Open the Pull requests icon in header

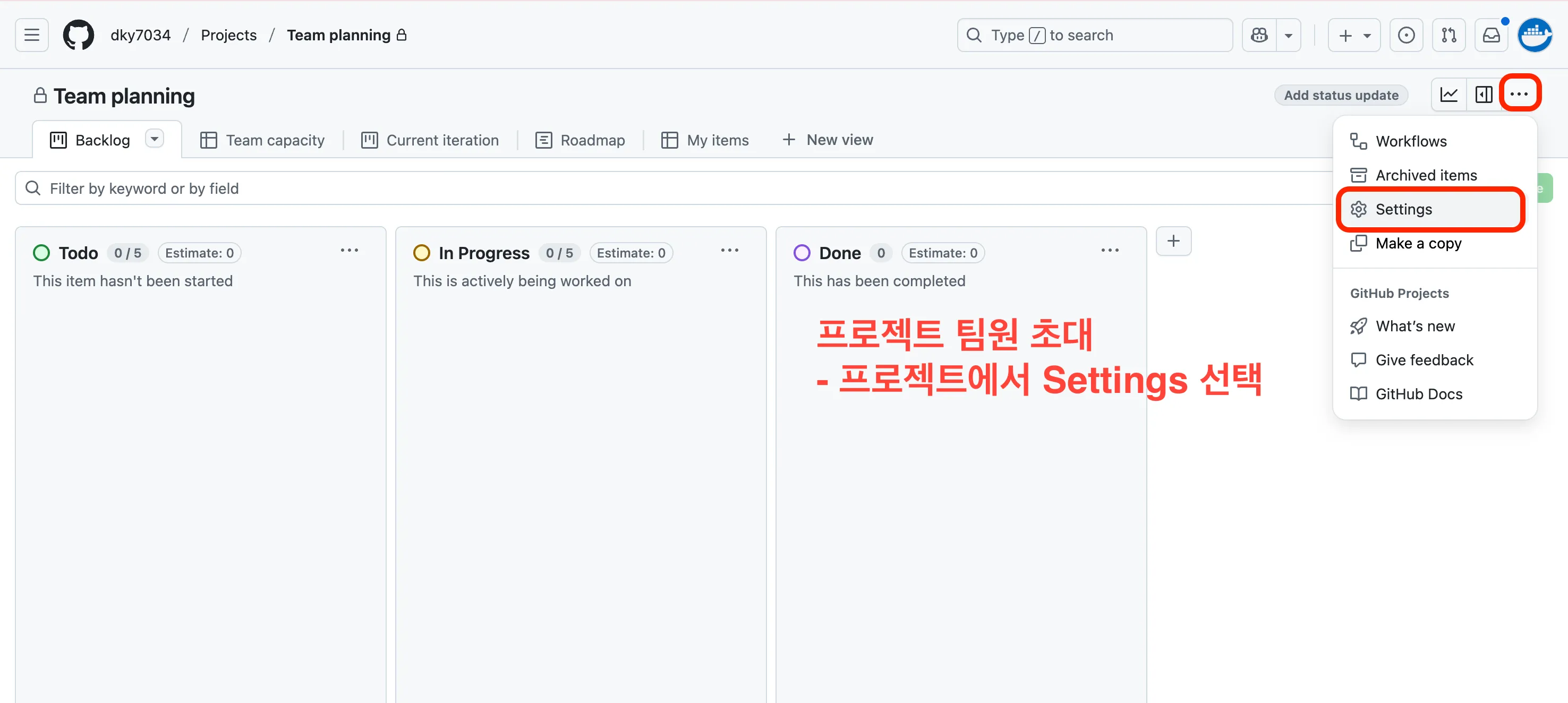tap(1448, 35)
